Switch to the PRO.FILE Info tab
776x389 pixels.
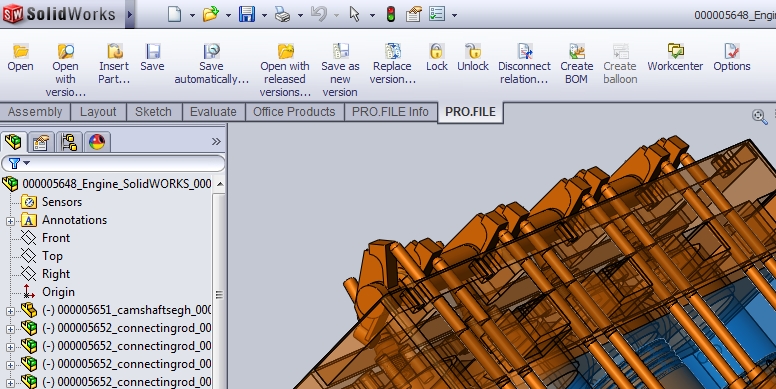(x=390, y=112)
